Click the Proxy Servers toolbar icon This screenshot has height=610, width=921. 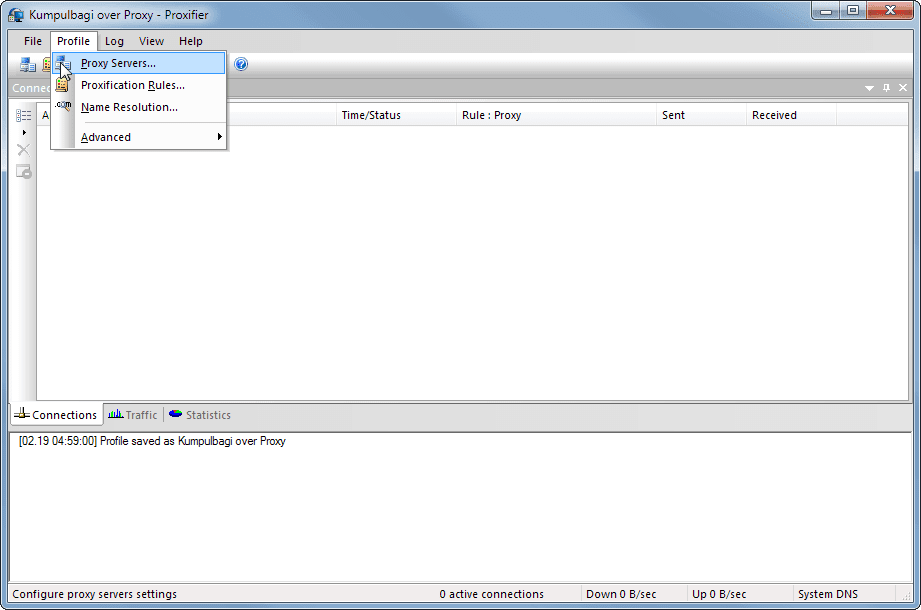point(27,65)
